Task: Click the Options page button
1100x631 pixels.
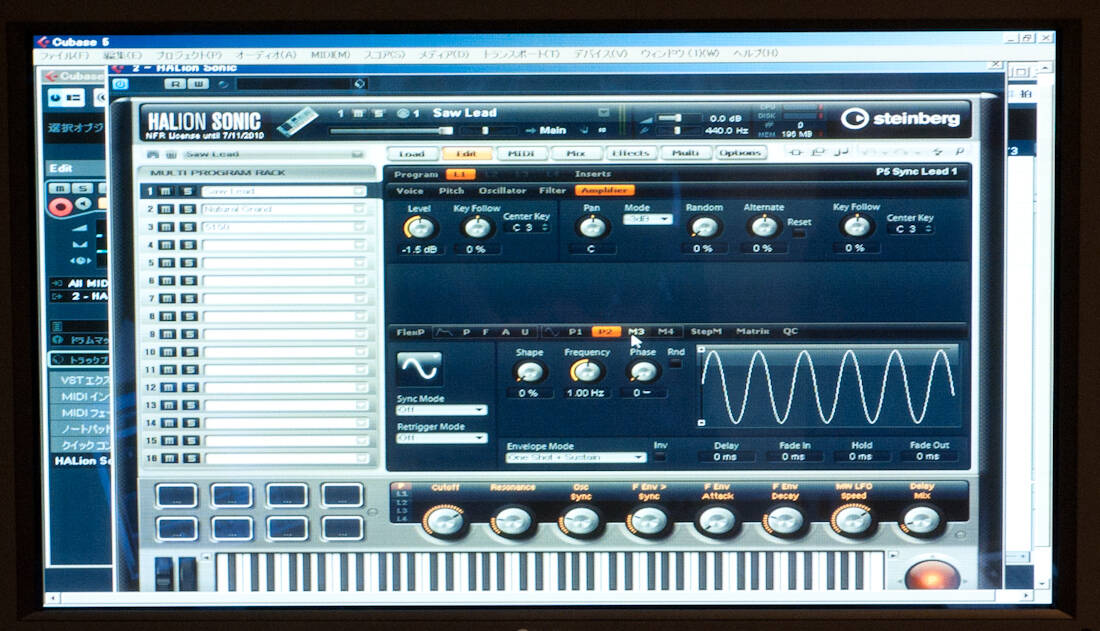Action: click(740, 152)
